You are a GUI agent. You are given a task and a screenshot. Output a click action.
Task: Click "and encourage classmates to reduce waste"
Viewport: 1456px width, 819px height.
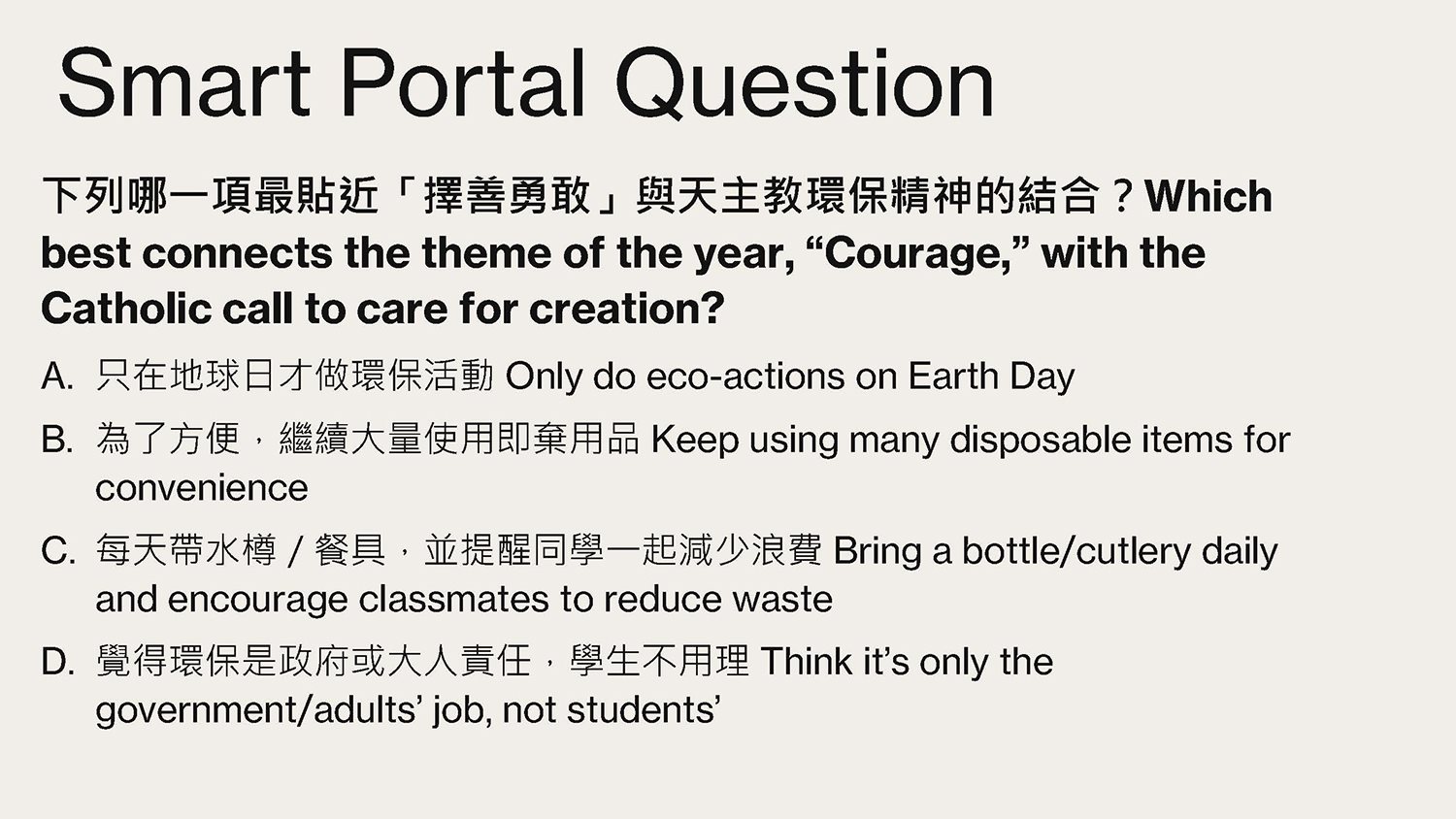point(464,600)
